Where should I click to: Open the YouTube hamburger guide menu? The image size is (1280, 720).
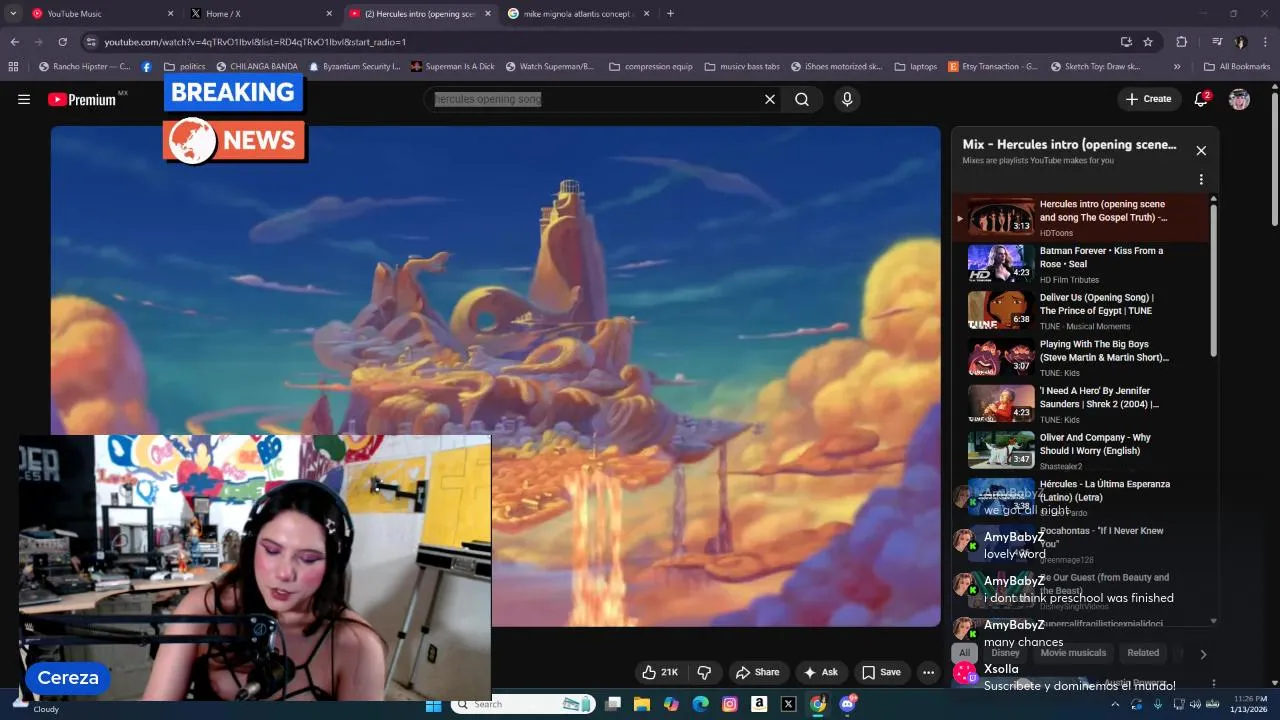(x=24, y=99)
